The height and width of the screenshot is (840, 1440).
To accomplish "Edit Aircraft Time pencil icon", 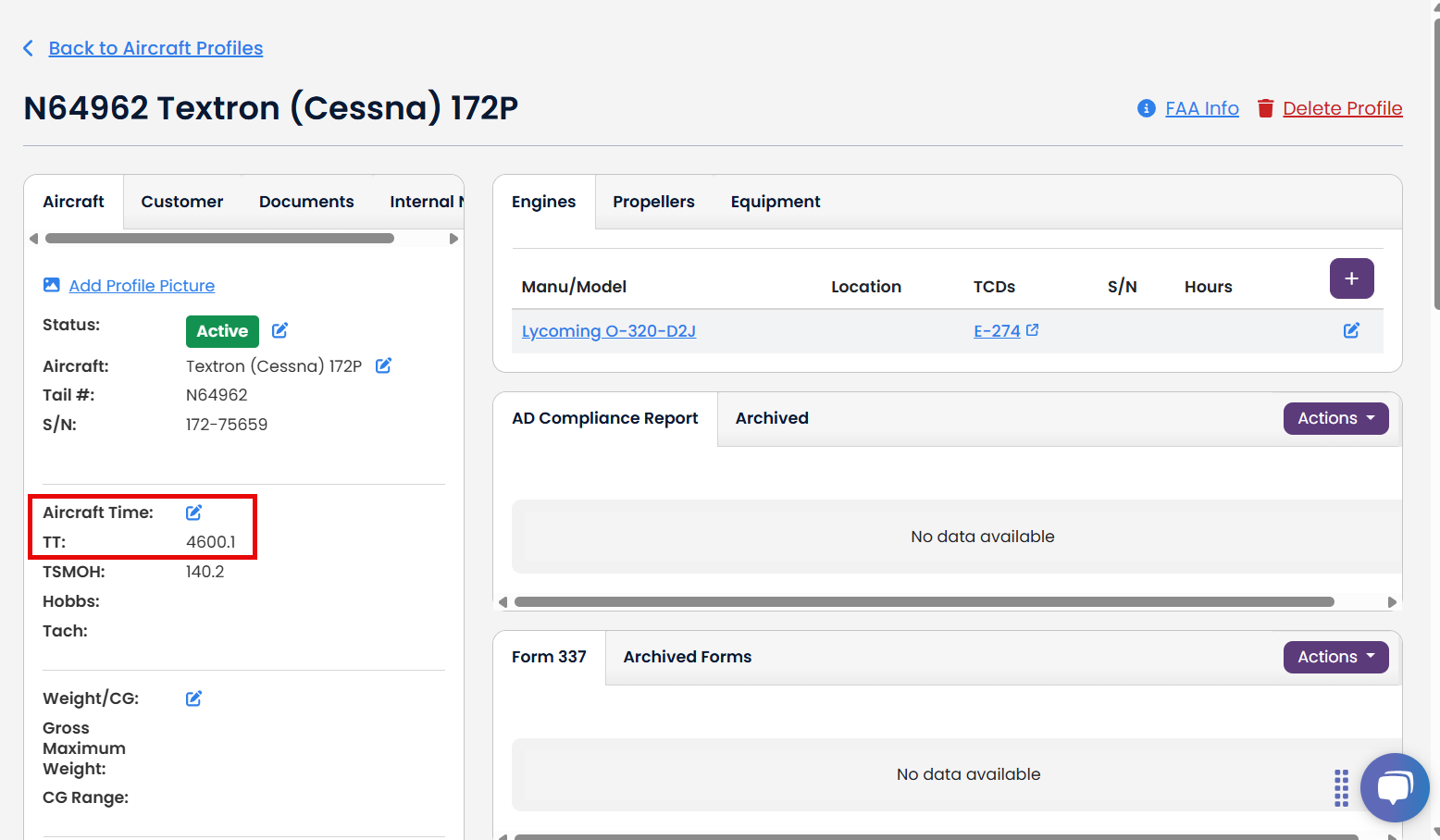I will 193,513.
